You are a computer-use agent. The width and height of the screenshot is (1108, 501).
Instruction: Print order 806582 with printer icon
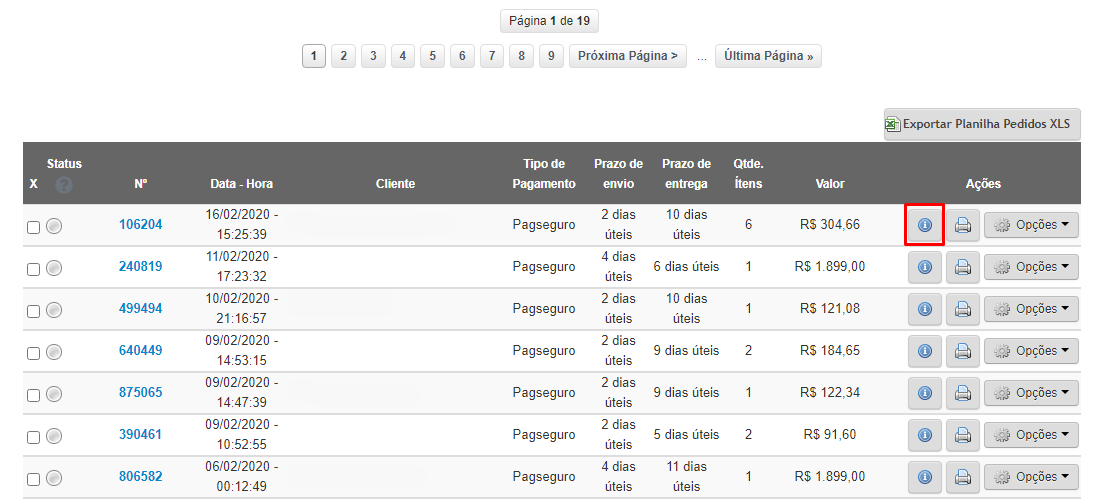[962, 478]
